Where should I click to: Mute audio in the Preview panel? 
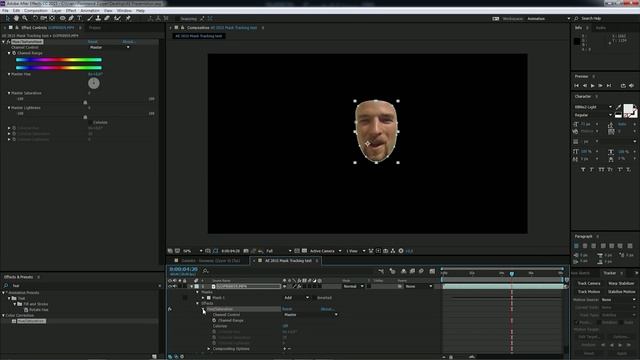click(x=631, y=86)
